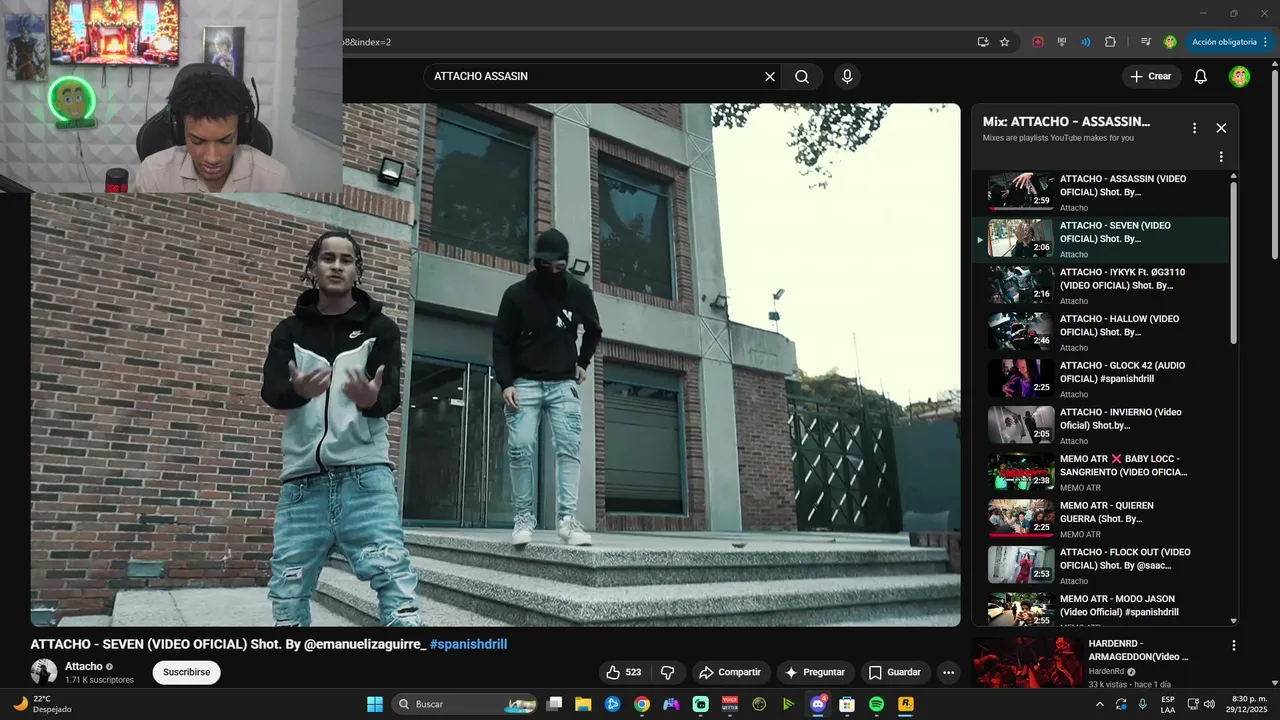Open Discord from the taskbar
The image size is (1280, 720).
(x=818, y=704)
